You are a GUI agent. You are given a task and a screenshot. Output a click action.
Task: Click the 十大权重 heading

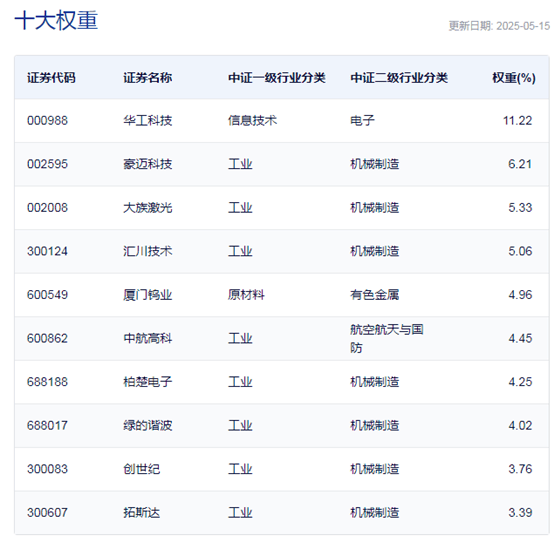[56, 20]
